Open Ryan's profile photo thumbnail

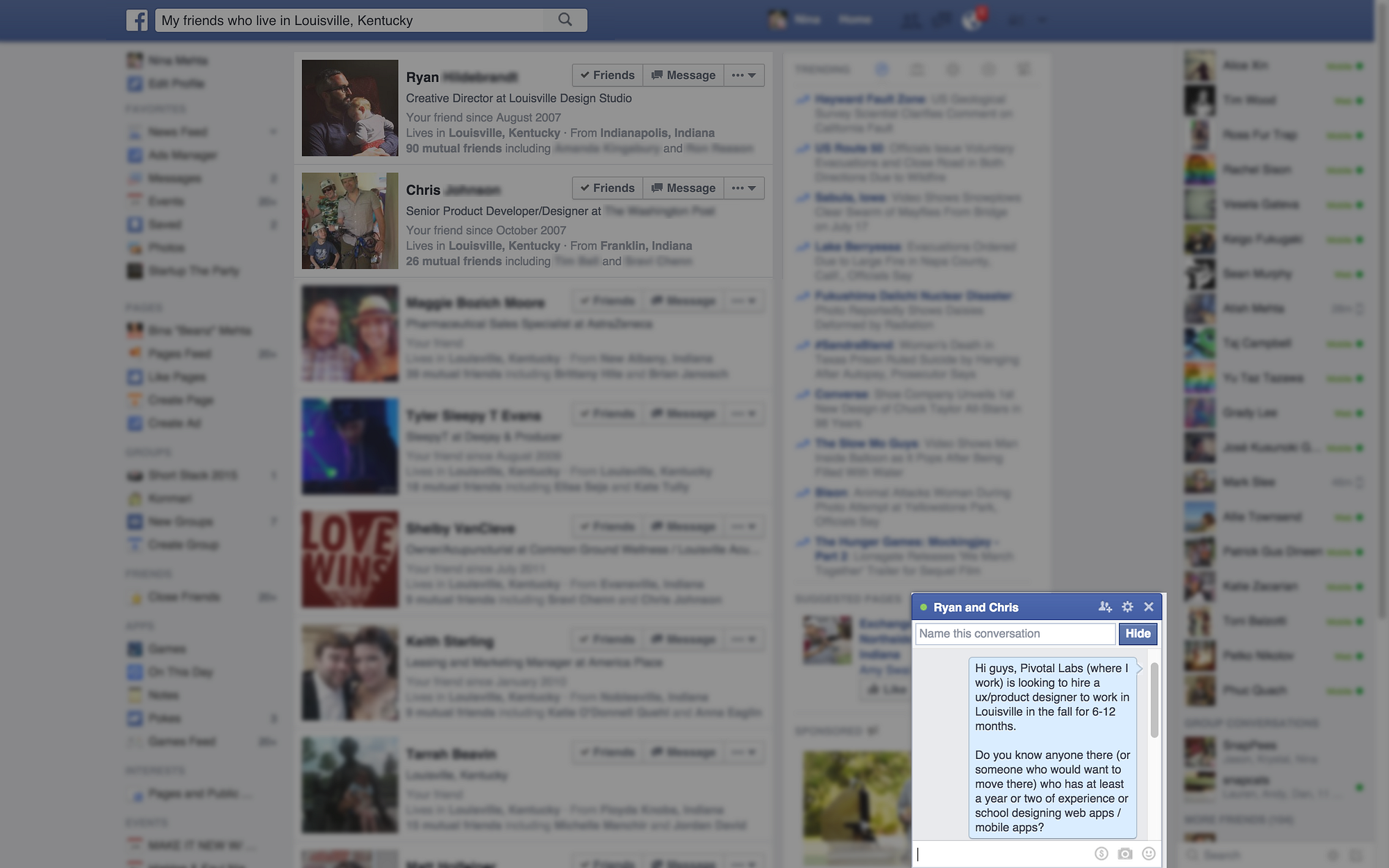tap(350, 108)
